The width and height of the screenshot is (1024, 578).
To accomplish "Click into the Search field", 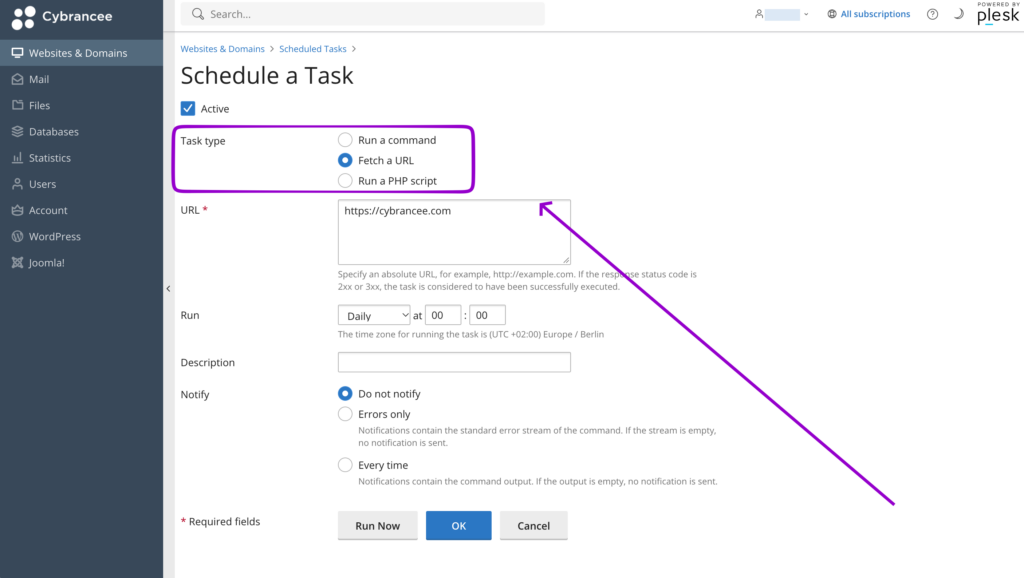I will point(362,14).
